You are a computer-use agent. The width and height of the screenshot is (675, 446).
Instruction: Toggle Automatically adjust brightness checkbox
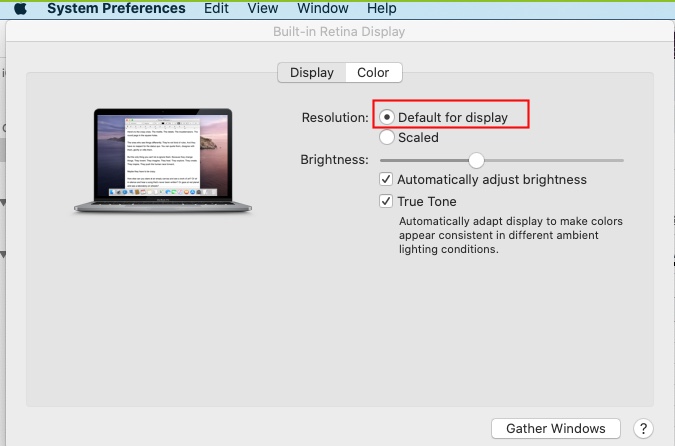pyautogui.click(x=386, y=179)
